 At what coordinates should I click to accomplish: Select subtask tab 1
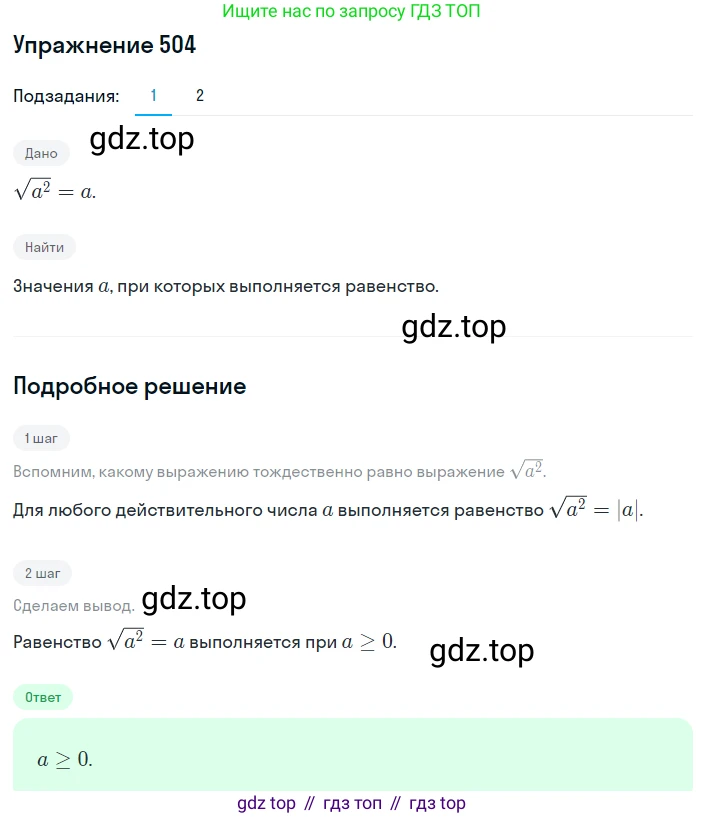click(x=153, y=95)
